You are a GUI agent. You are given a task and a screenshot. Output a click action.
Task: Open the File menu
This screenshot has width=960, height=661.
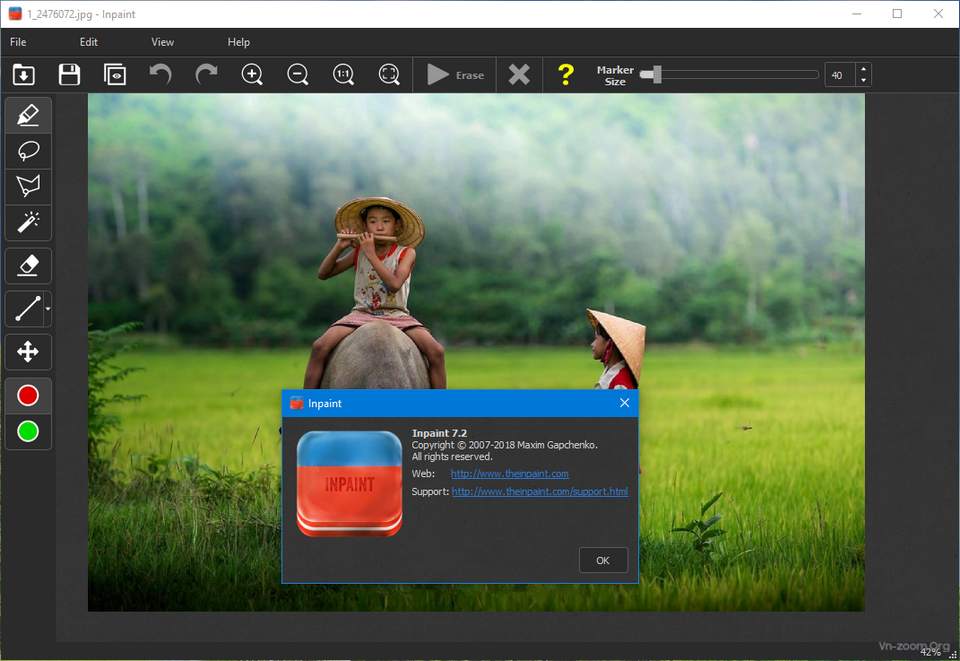coord(18,42)
